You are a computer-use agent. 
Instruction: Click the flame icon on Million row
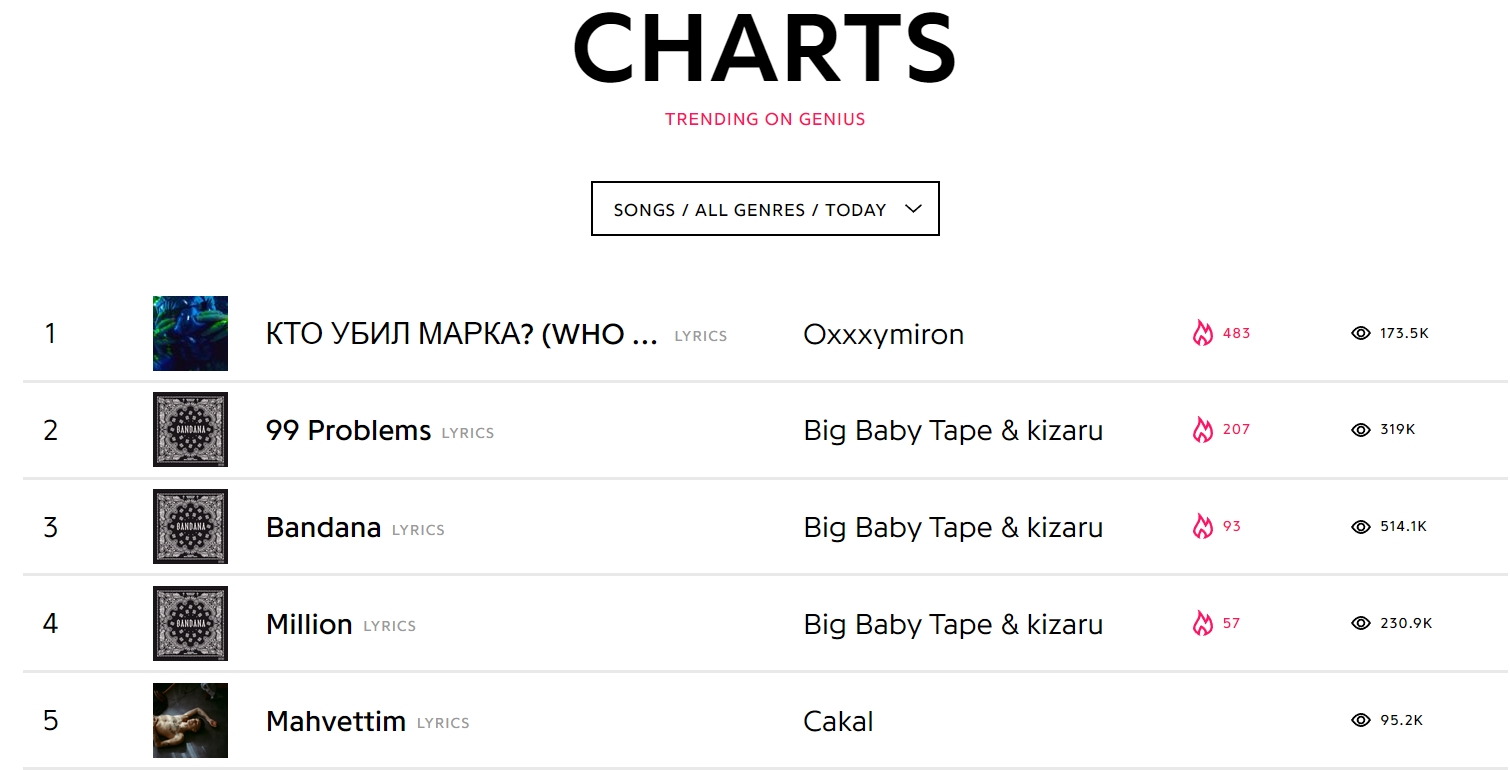click(1202, 623)
